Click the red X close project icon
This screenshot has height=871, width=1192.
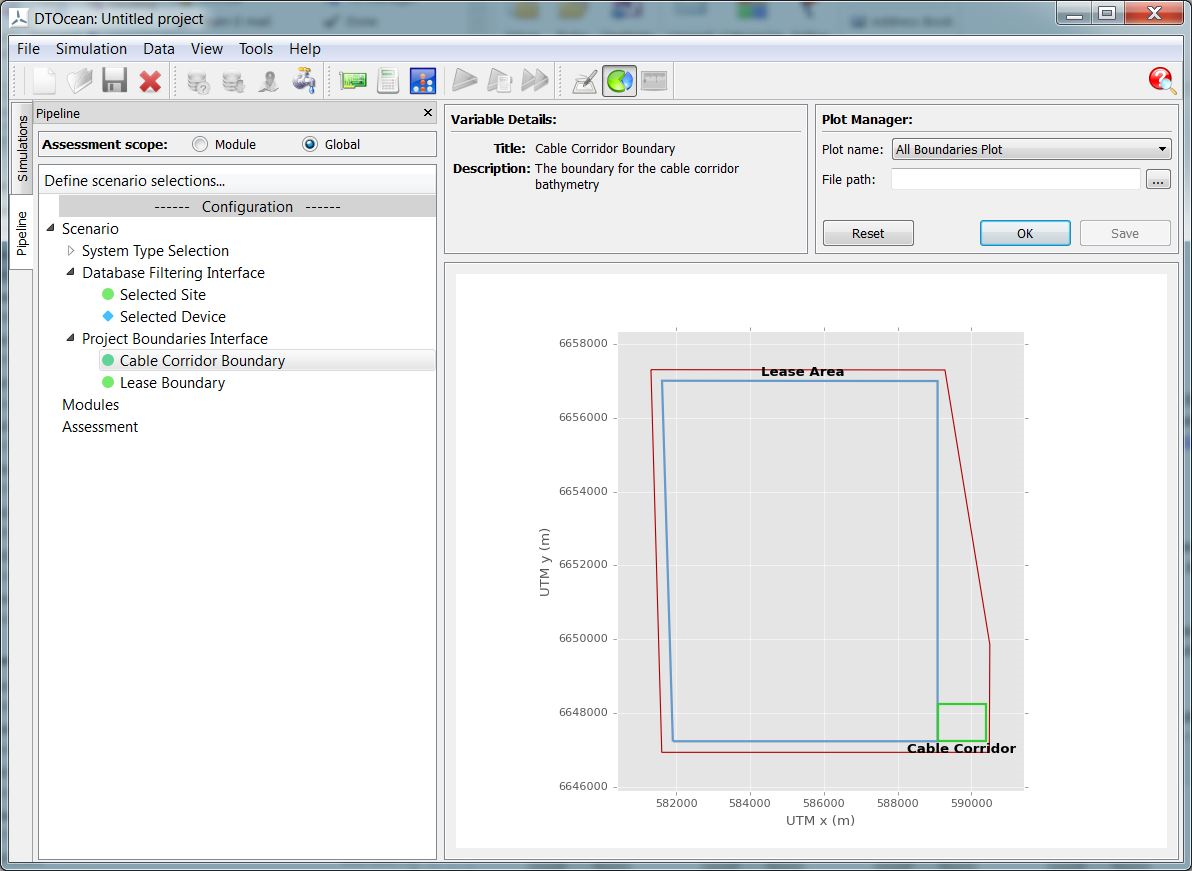[150, 81]
